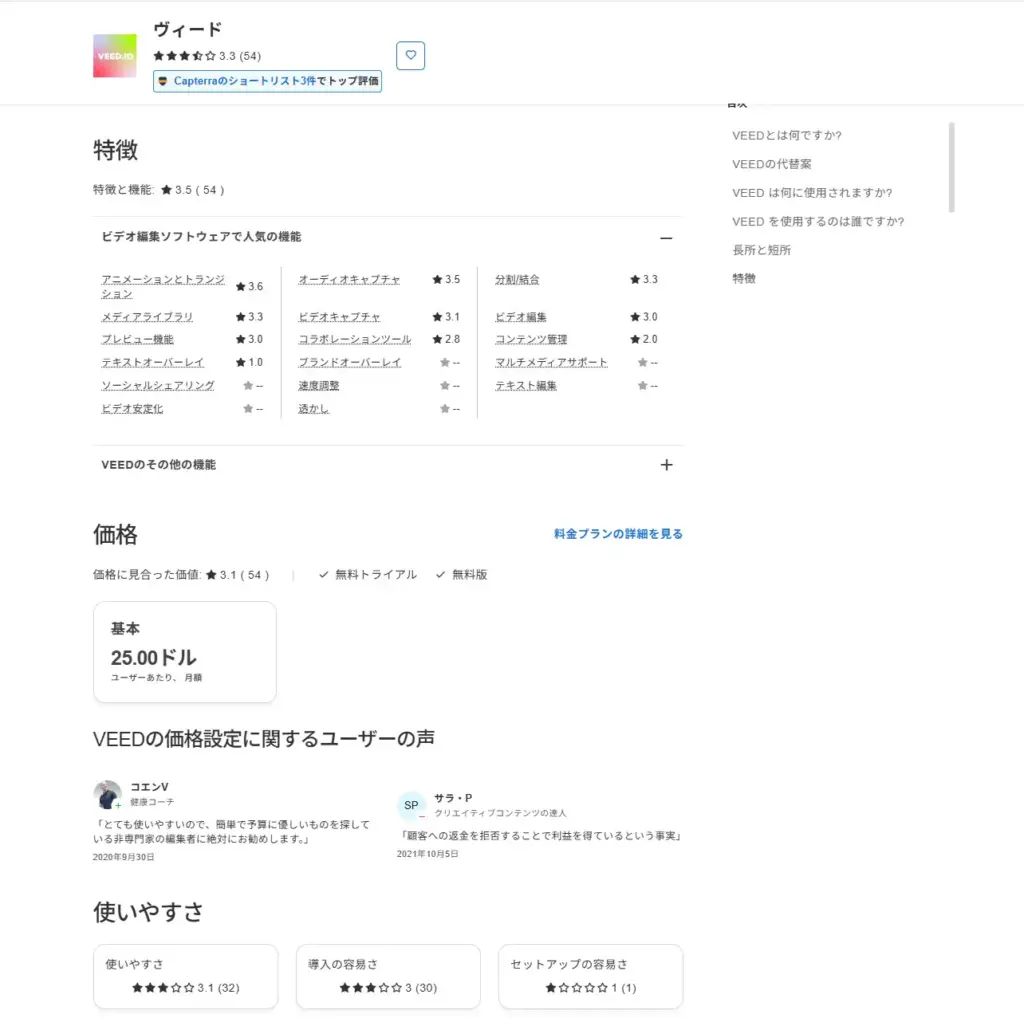Go to VEEDの代替案 in contents
1024x1018 pixels.
click(771, 164)
